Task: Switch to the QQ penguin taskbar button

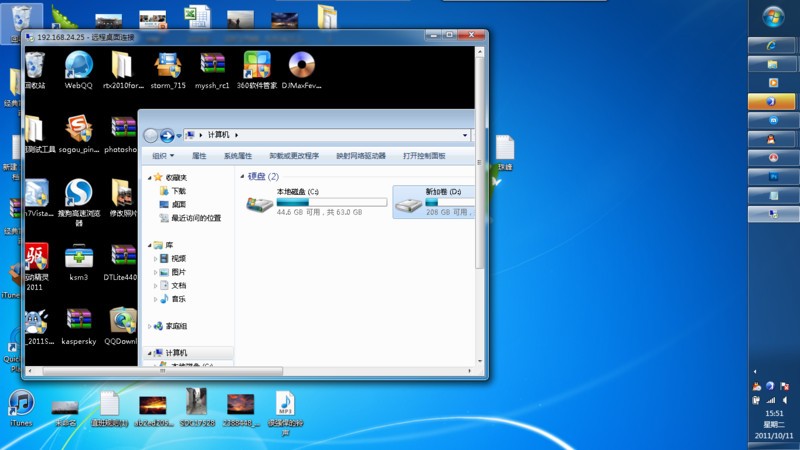Action: (x=771, y=139)
